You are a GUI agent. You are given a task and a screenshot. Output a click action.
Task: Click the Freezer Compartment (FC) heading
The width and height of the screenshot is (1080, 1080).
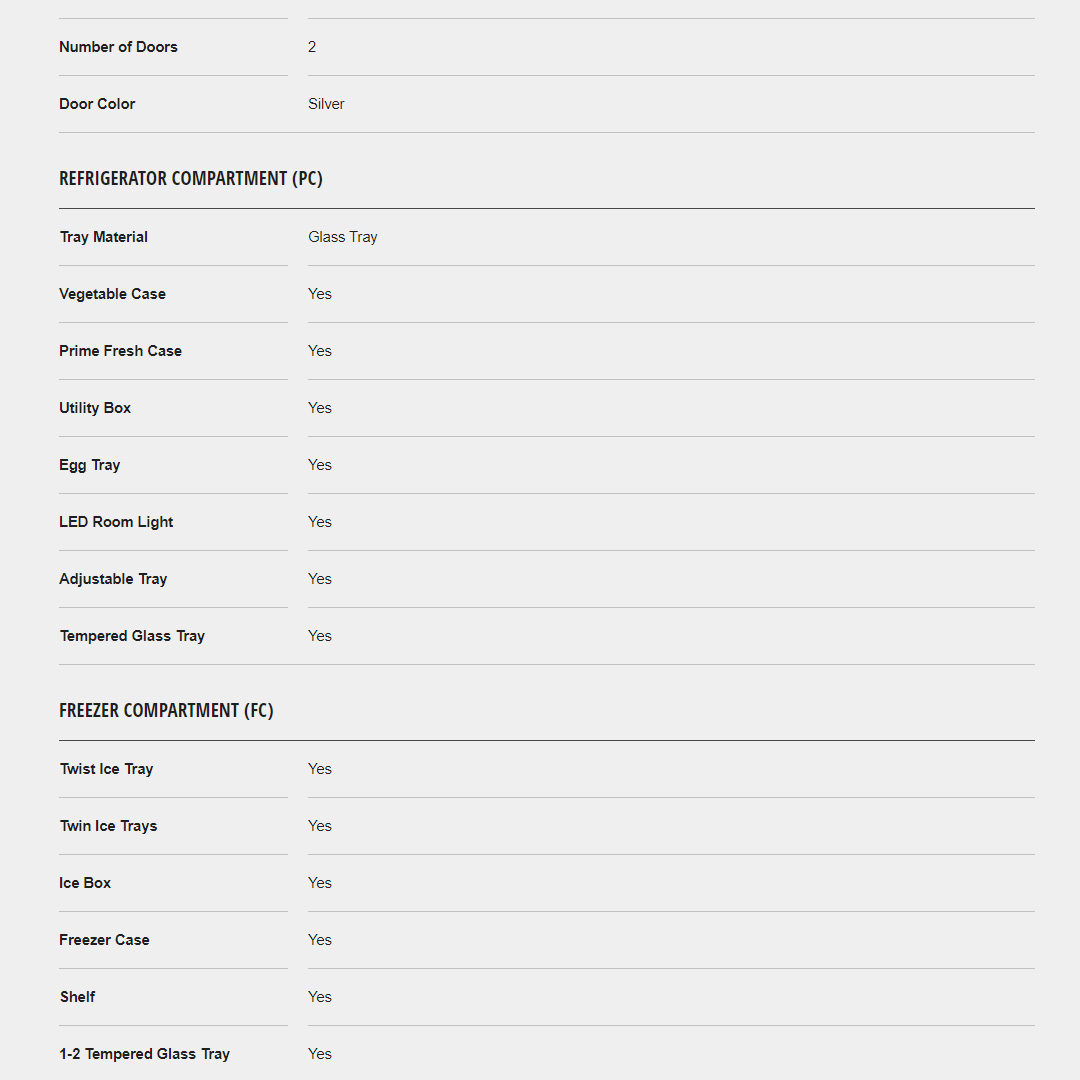pyautogui.click(x=166, y=711)
